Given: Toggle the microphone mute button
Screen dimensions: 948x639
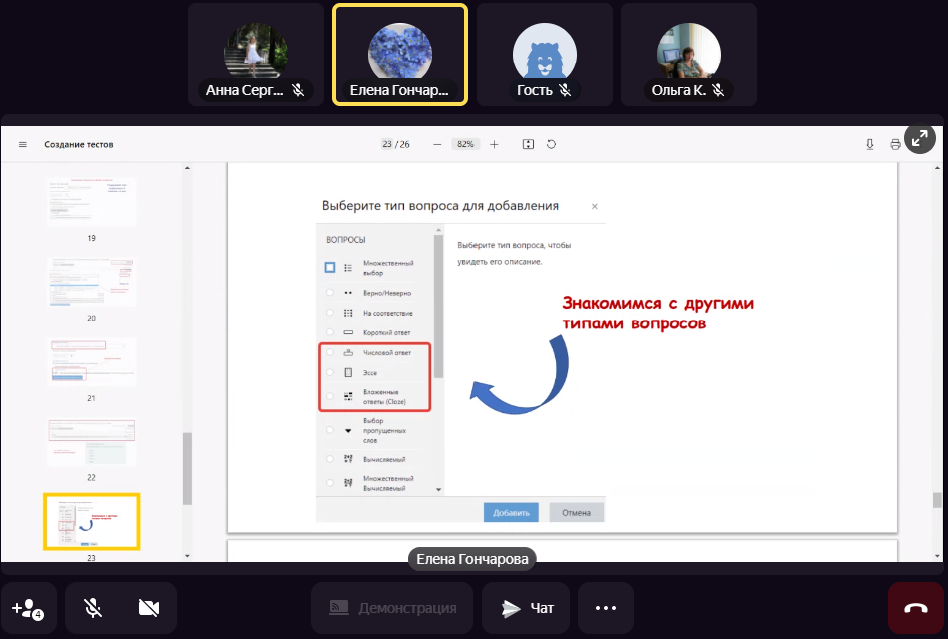Looking at the screenshot, I should 93,608.
